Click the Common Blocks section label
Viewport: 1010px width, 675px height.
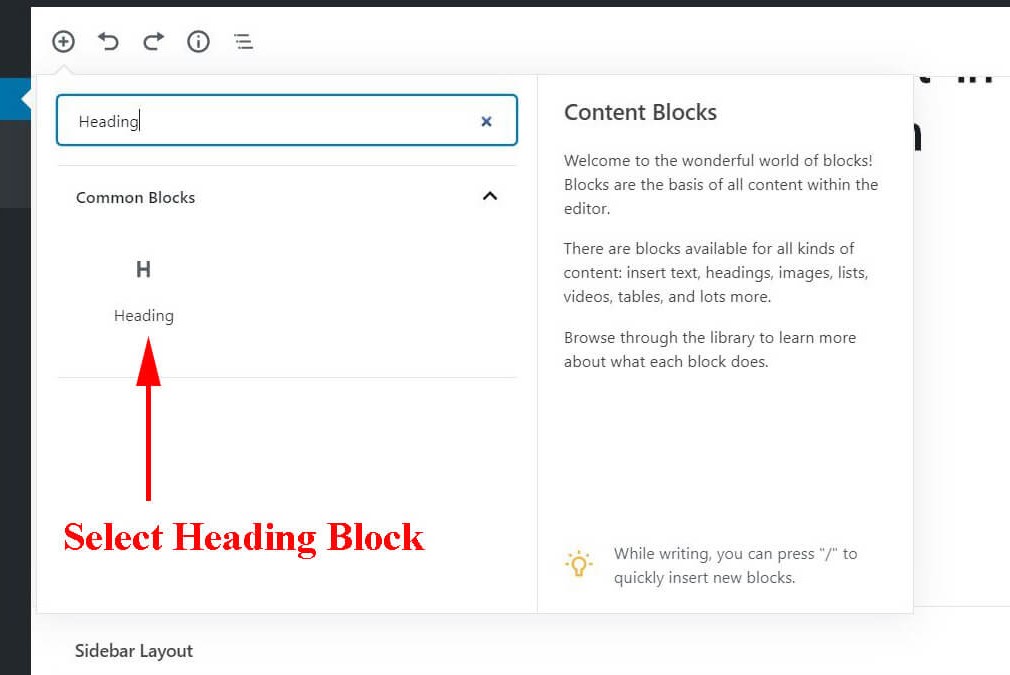(x=135, y=198)
